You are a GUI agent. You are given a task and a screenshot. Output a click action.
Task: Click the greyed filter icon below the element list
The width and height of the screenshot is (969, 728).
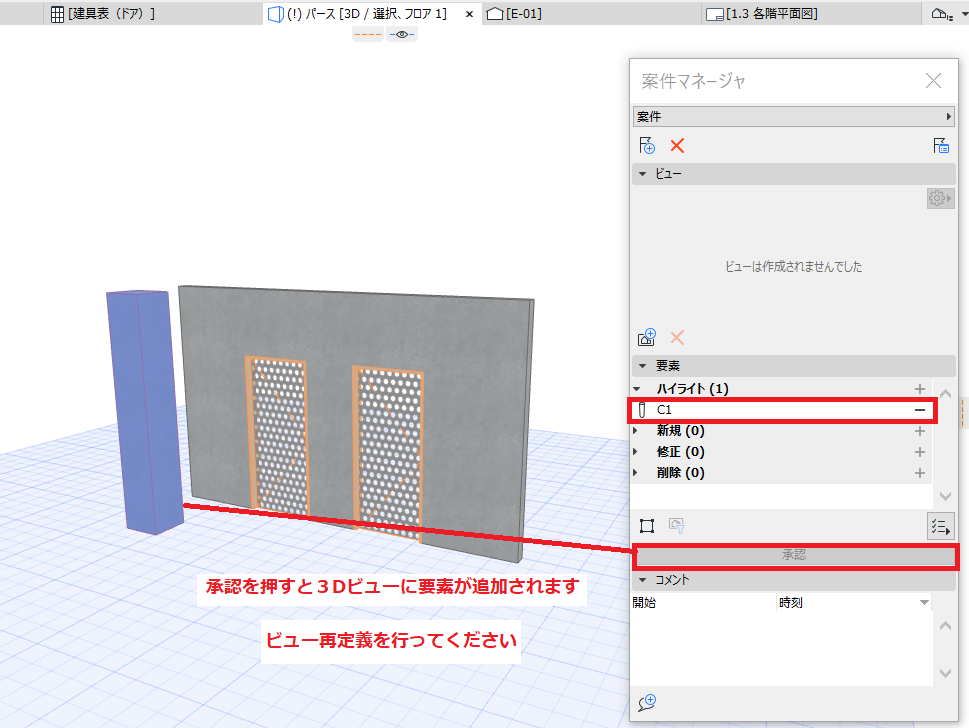[677, 526]
